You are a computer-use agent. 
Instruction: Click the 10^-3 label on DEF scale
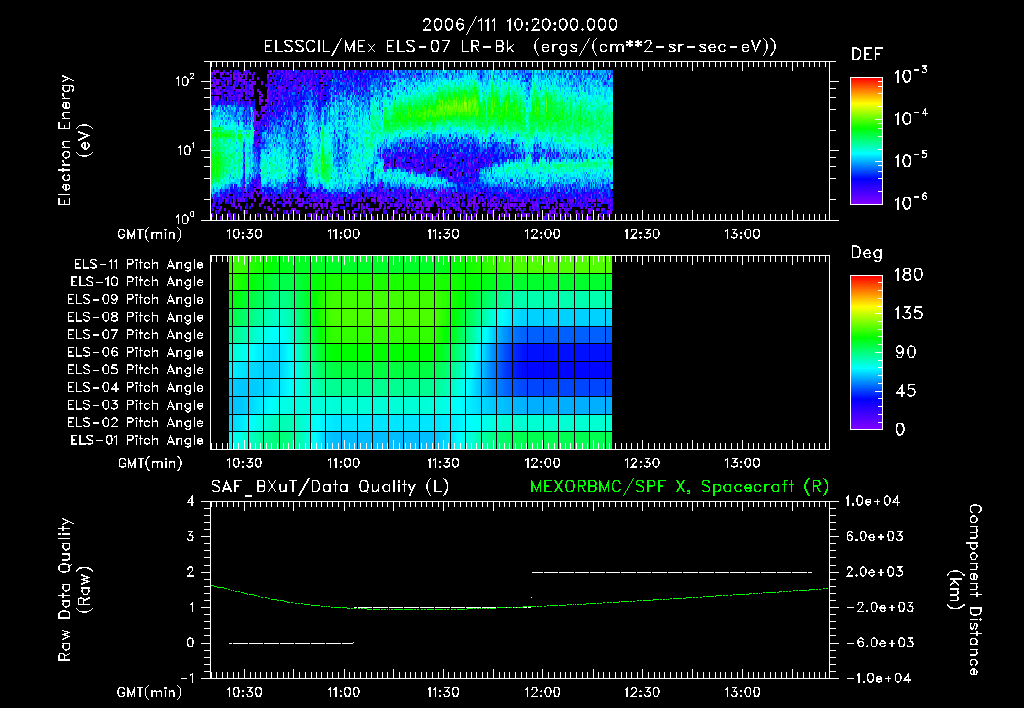[x=910, y=76]
